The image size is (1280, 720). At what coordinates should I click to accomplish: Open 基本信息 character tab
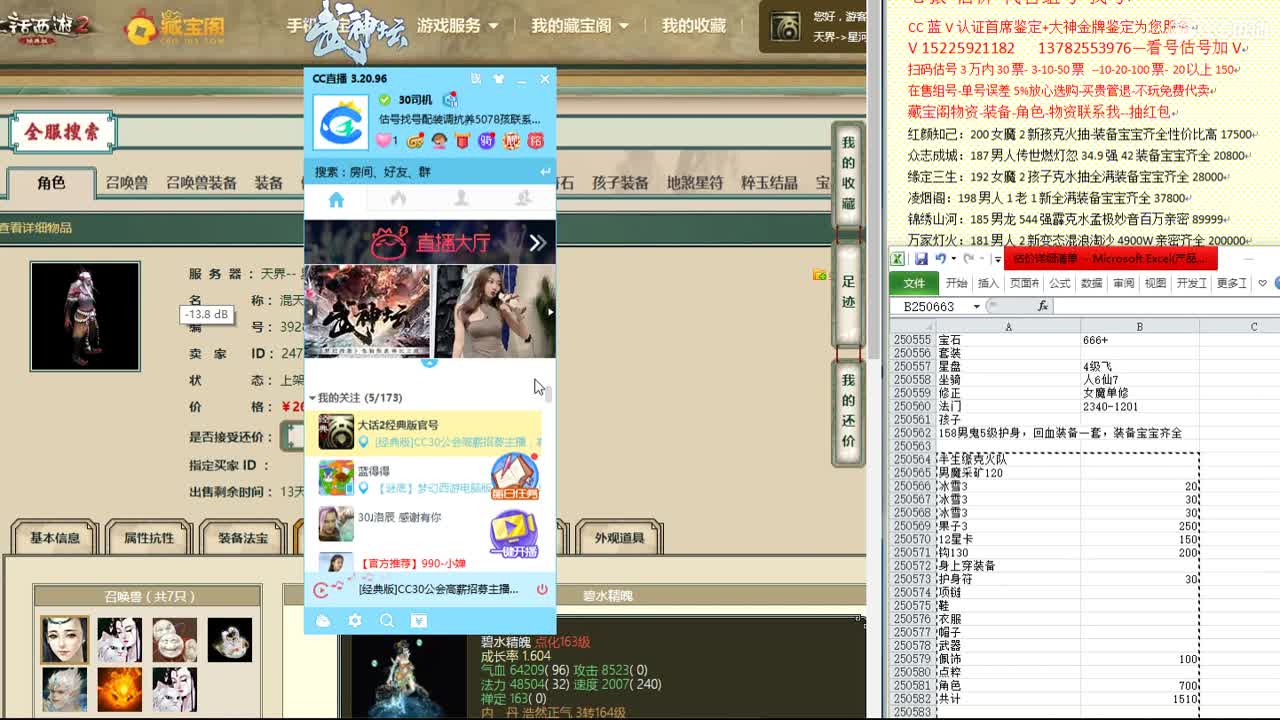coord(54,538)
